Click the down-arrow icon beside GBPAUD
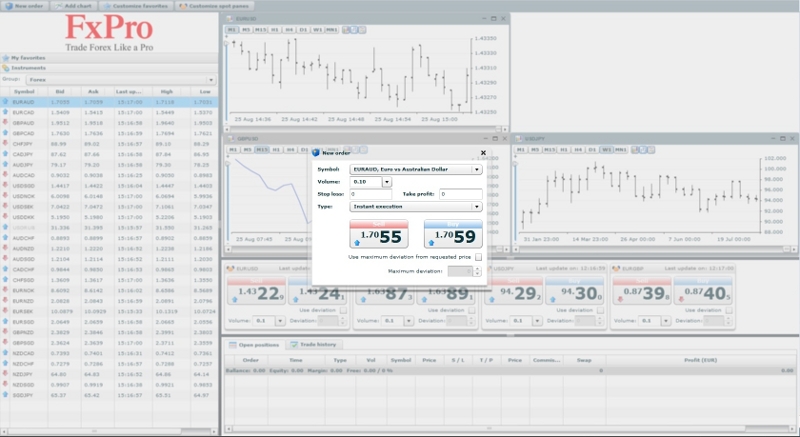 6,122
